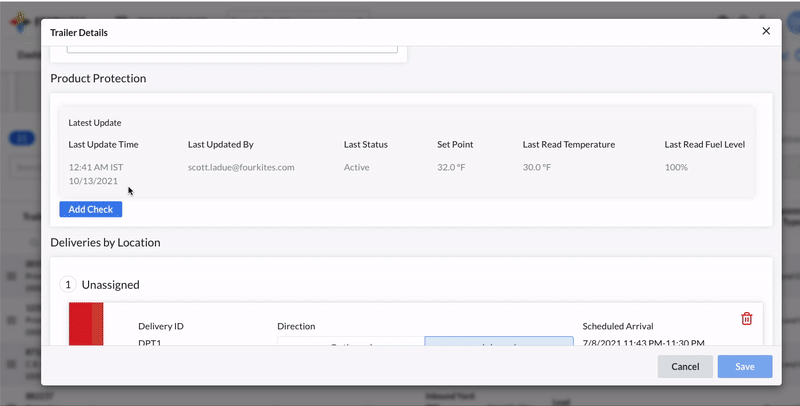Click the Product Protection section heading

pyautogui.click(x=98, y=78)
